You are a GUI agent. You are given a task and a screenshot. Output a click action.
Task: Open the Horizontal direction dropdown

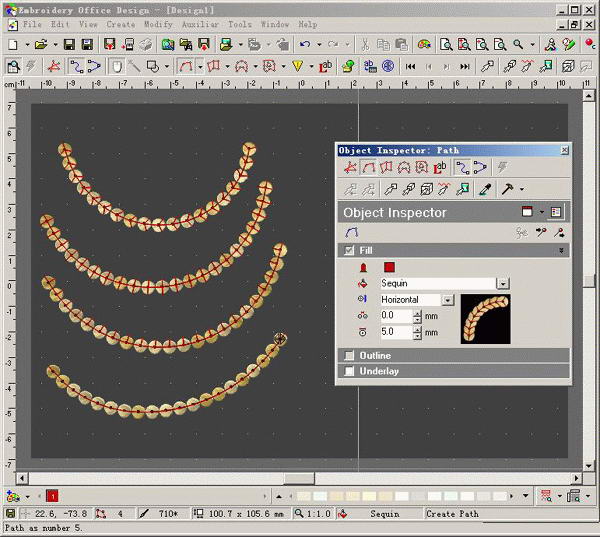448,299
